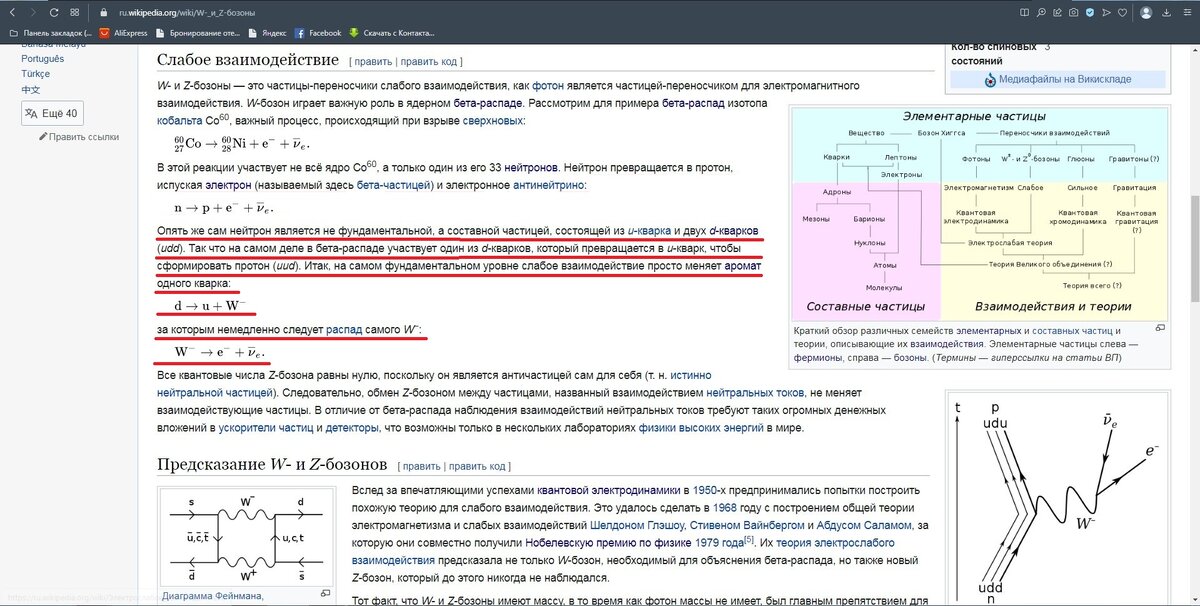Open the Скачать с Контакта bookmark
1200x606 pixels.
[390, 33]
